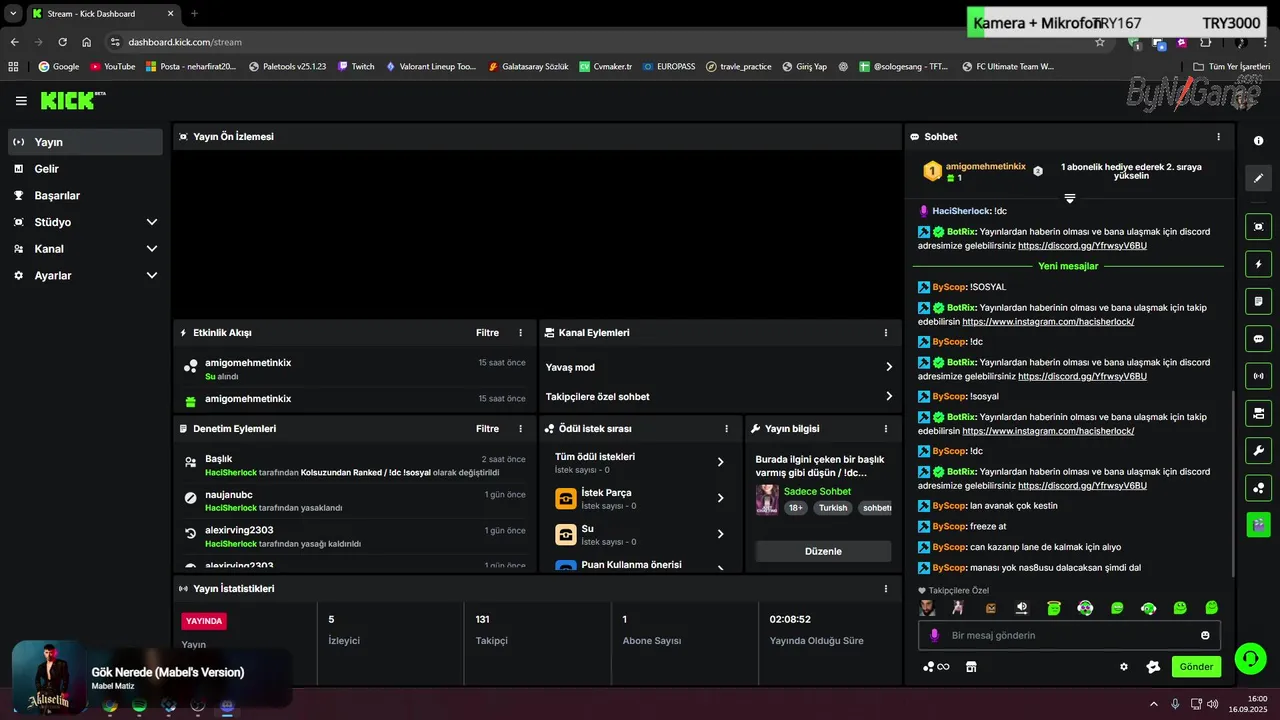
Task: Click the chat panel vertical scrollbar
Action: click(1232, 483)
